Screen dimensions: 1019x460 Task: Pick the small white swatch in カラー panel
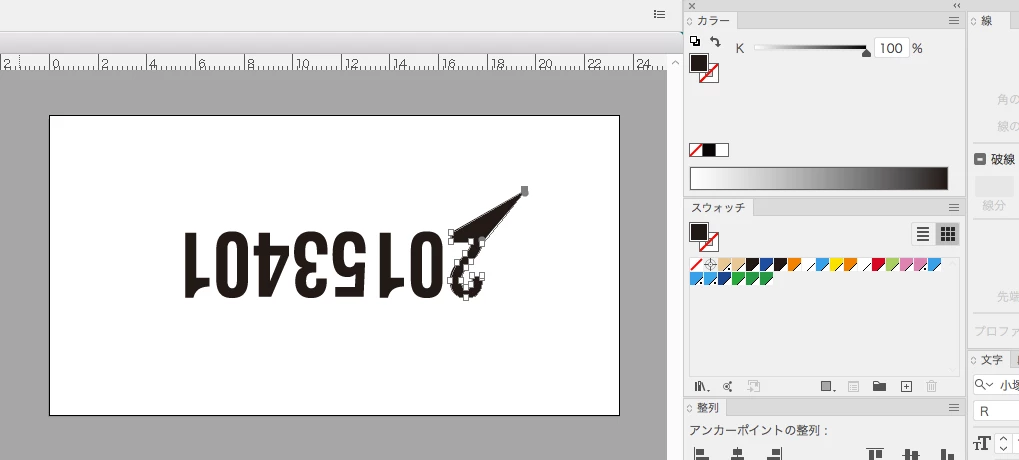point(722,150)
